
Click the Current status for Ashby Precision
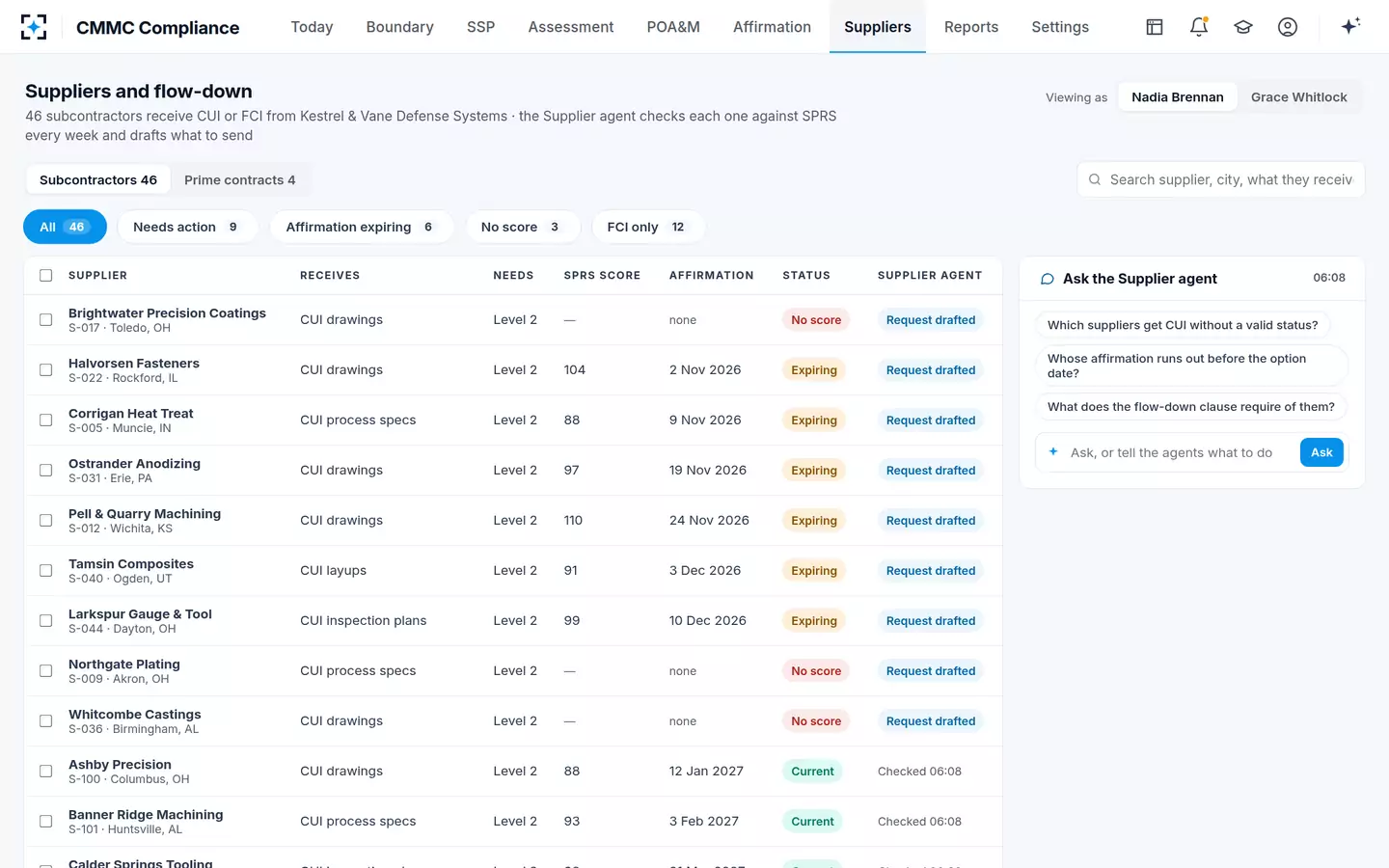[812, 772]
